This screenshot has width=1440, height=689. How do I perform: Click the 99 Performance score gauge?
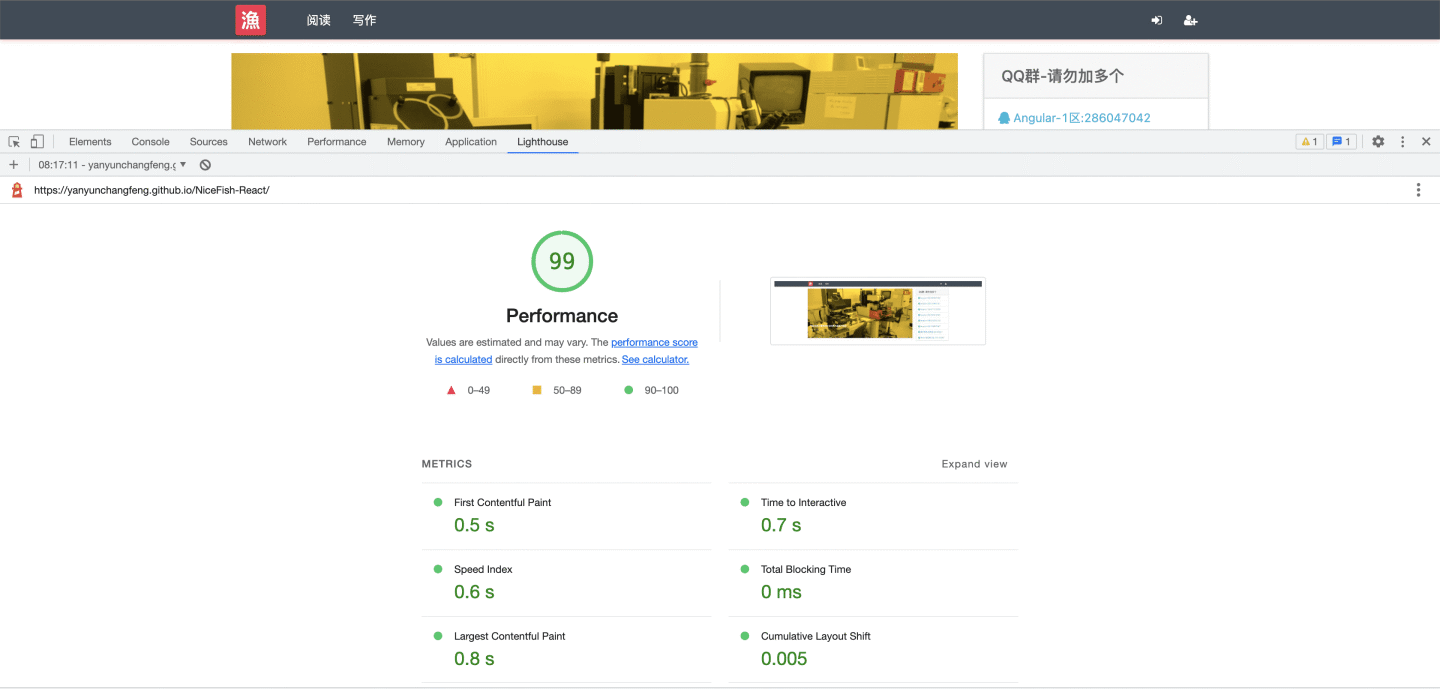pyautogui.click(x=562, y=262)
